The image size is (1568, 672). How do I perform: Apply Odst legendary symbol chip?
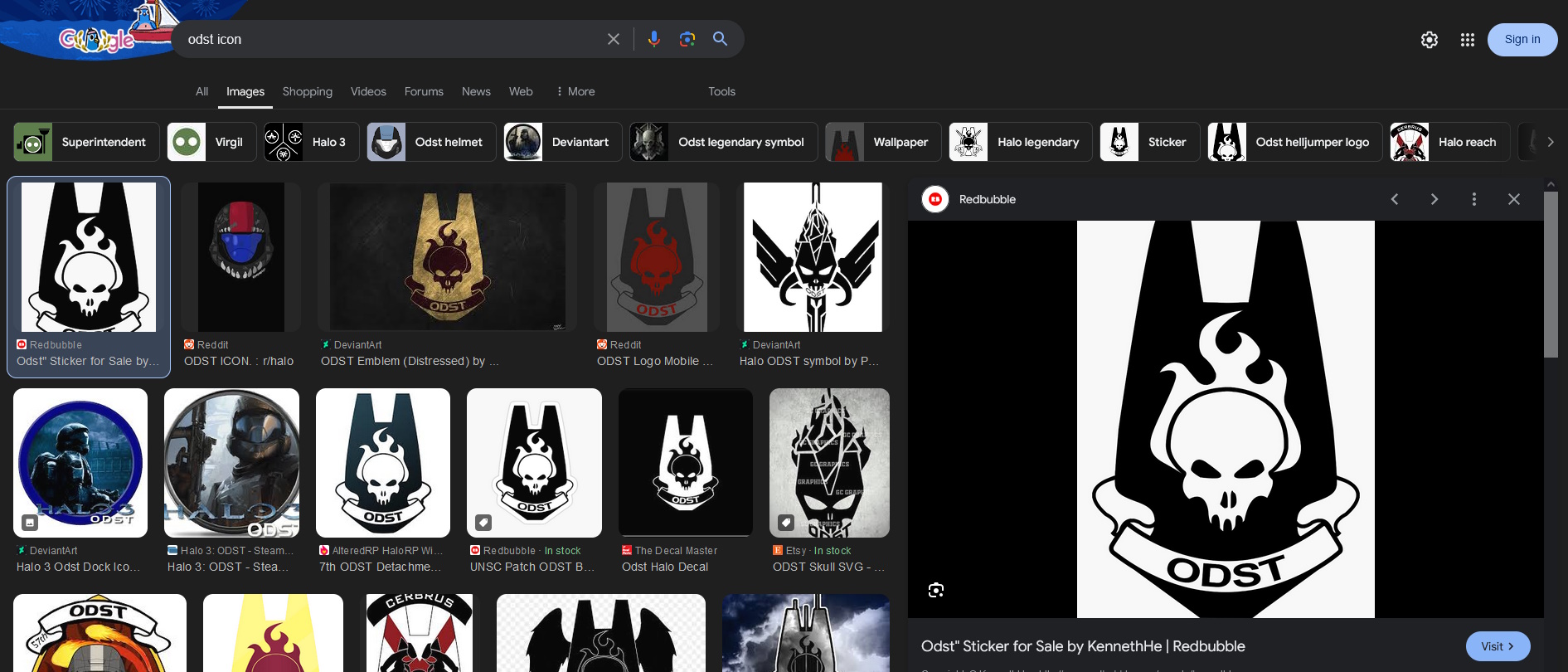(x=724, y=142)
